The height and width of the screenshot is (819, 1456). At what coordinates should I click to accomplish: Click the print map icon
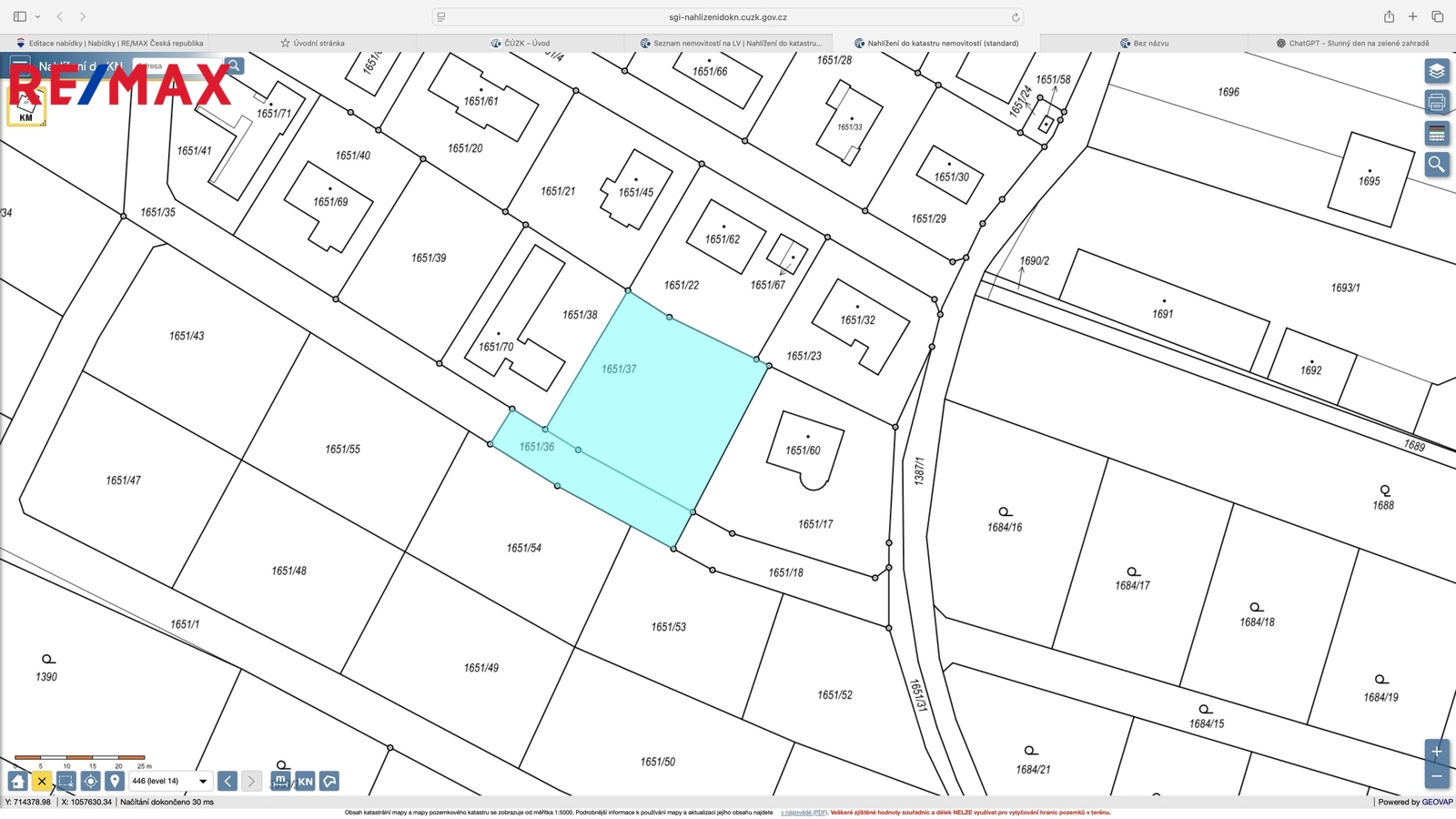(1437, 102)
